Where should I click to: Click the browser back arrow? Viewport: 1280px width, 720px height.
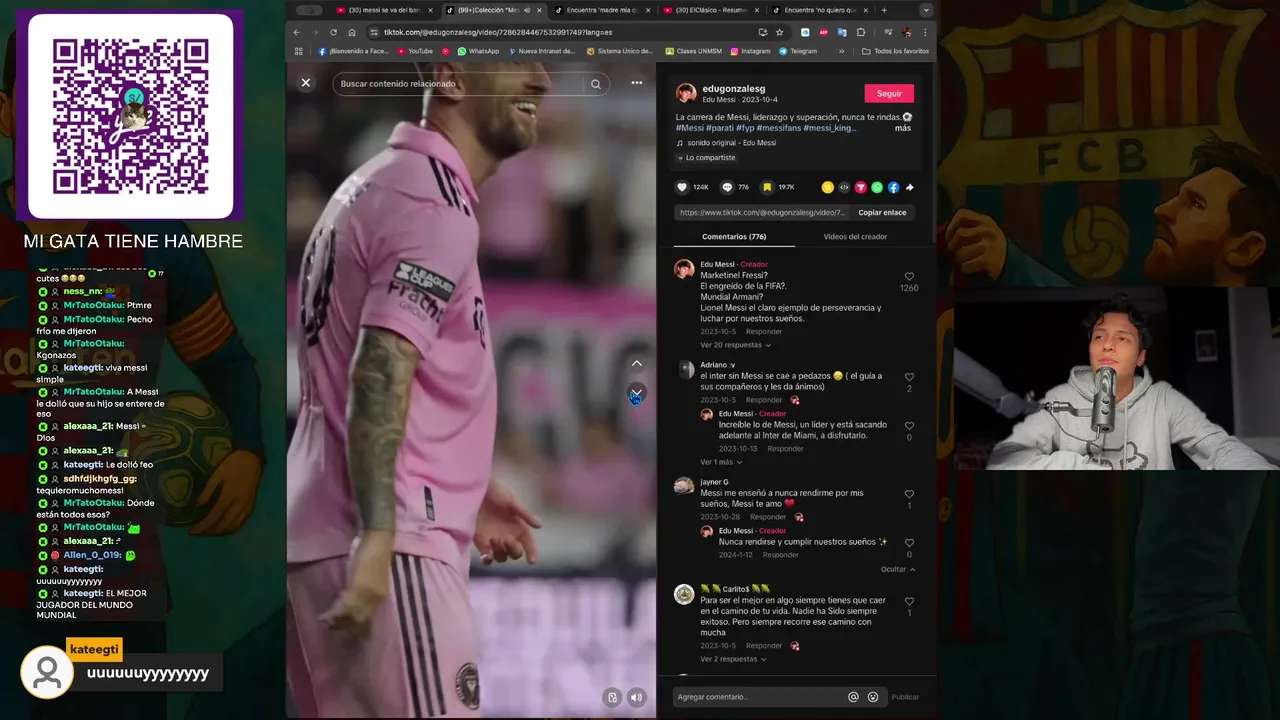(297, 32)
